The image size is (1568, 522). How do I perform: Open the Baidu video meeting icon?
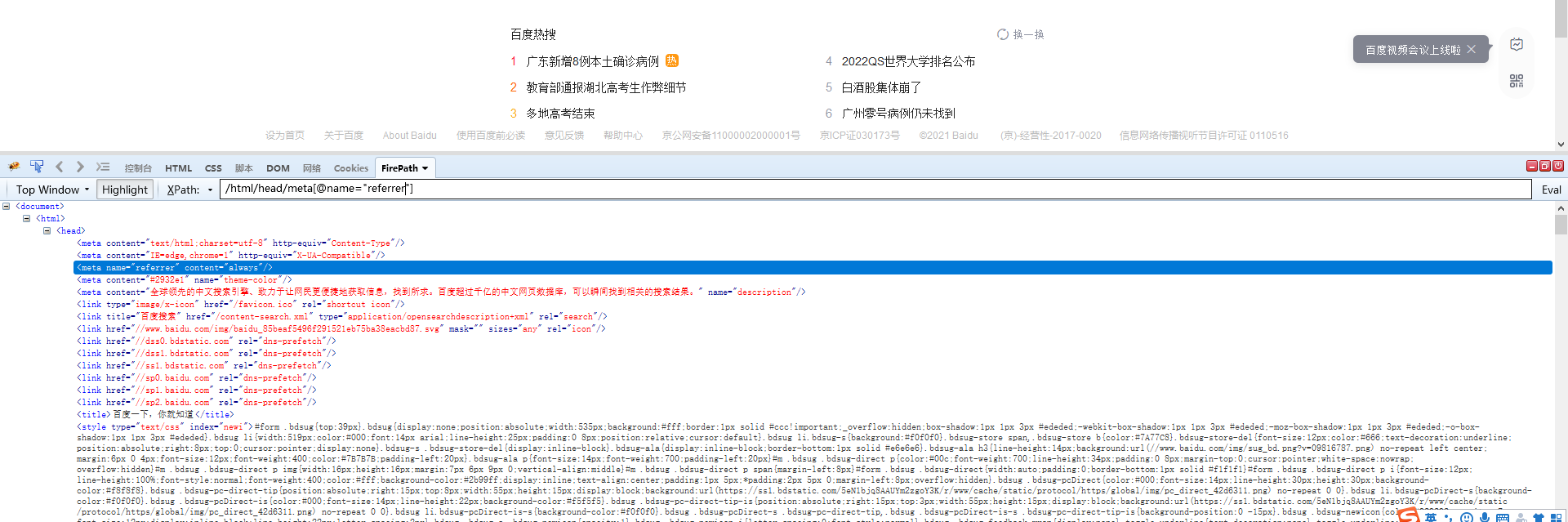point(1517,44)
